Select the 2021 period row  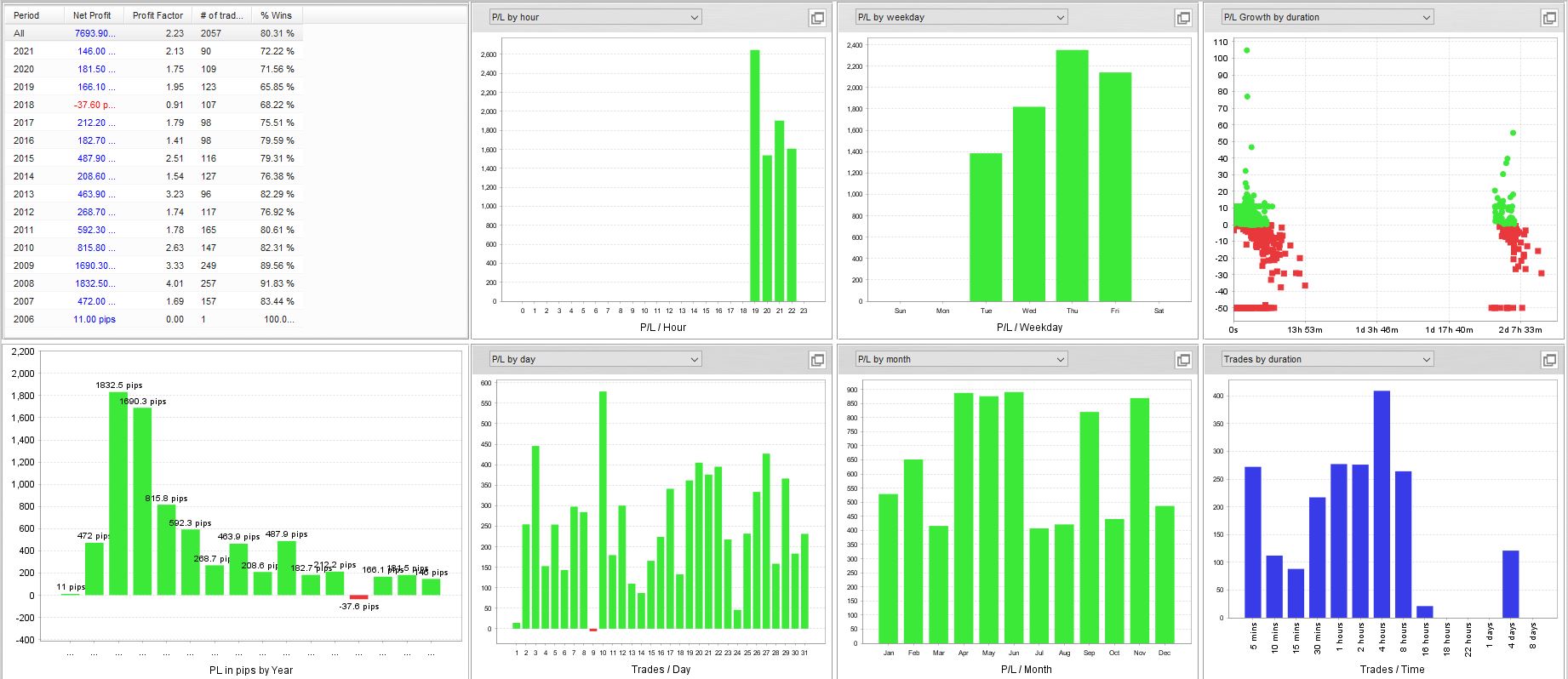[x=154, y=51]
